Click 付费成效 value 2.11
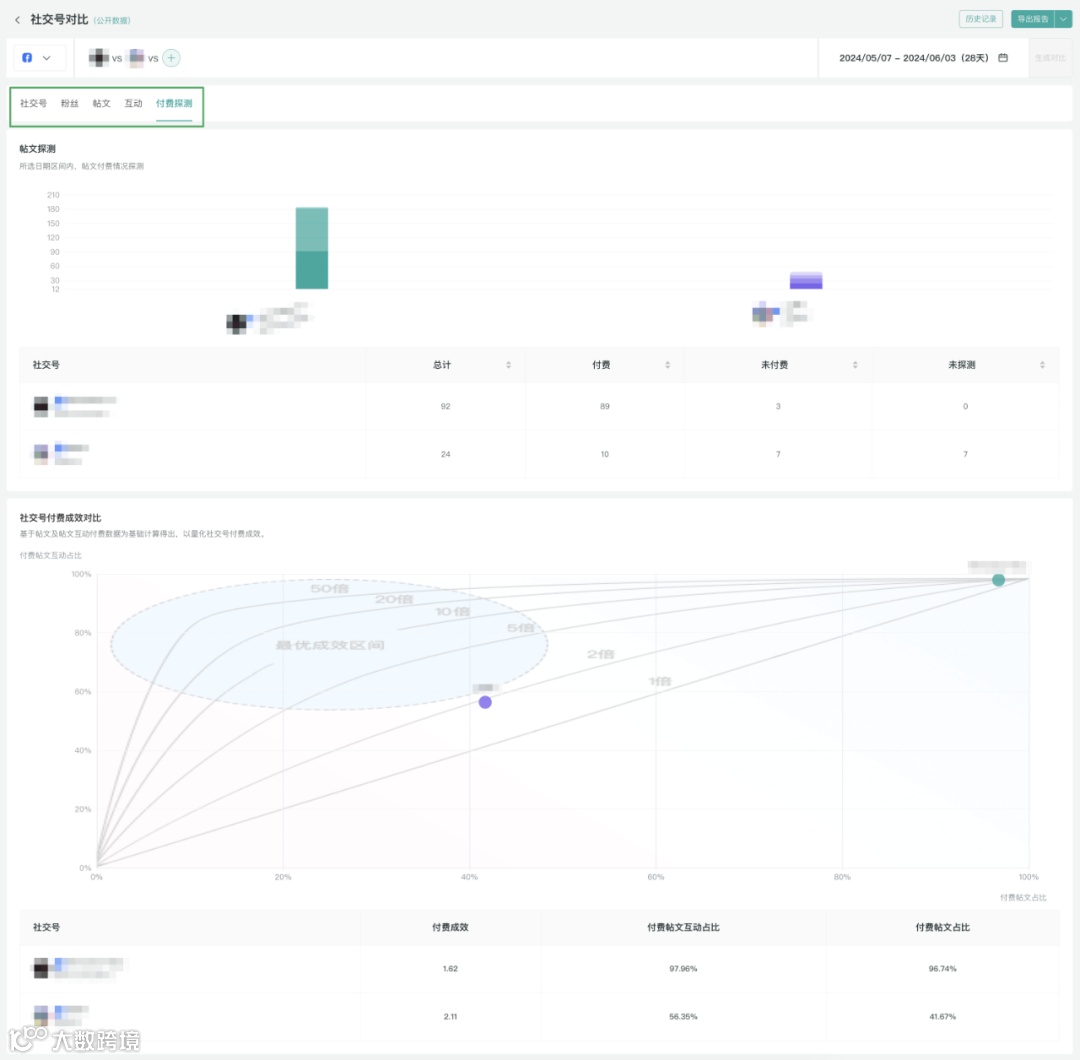The width and height of the screenshot is (1080, 1060). coord(450,1017)
